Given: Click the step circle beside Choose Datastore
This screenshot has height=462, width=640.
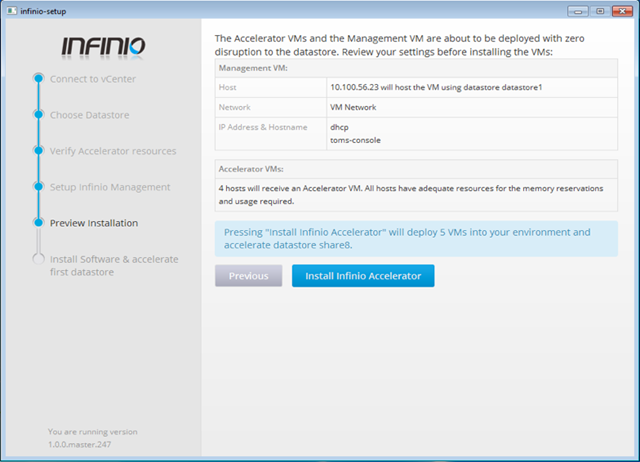Looking at the screenshot, I should tap(38, 115).
